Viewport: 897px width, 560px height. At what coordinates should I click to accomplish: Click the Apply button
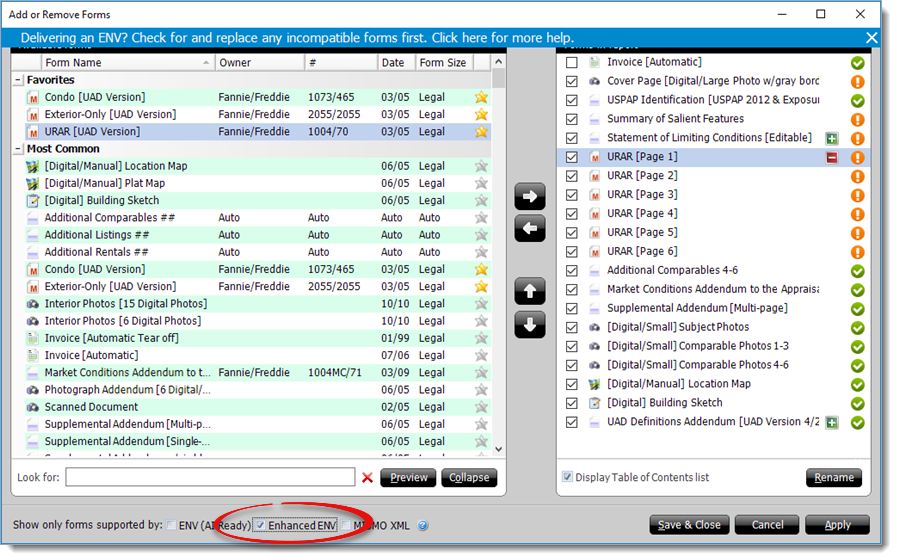[838, 525]
